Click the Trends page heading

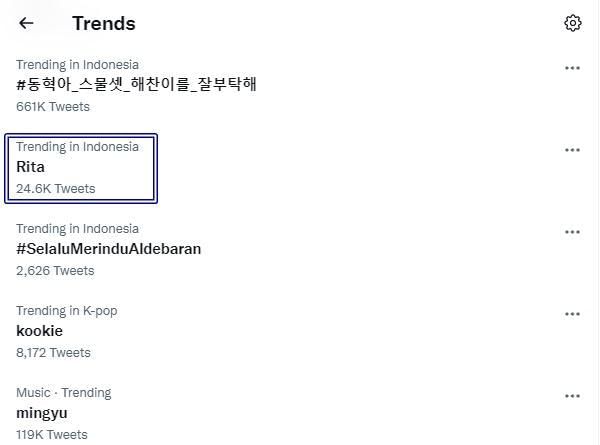click(x=104, y=23)
